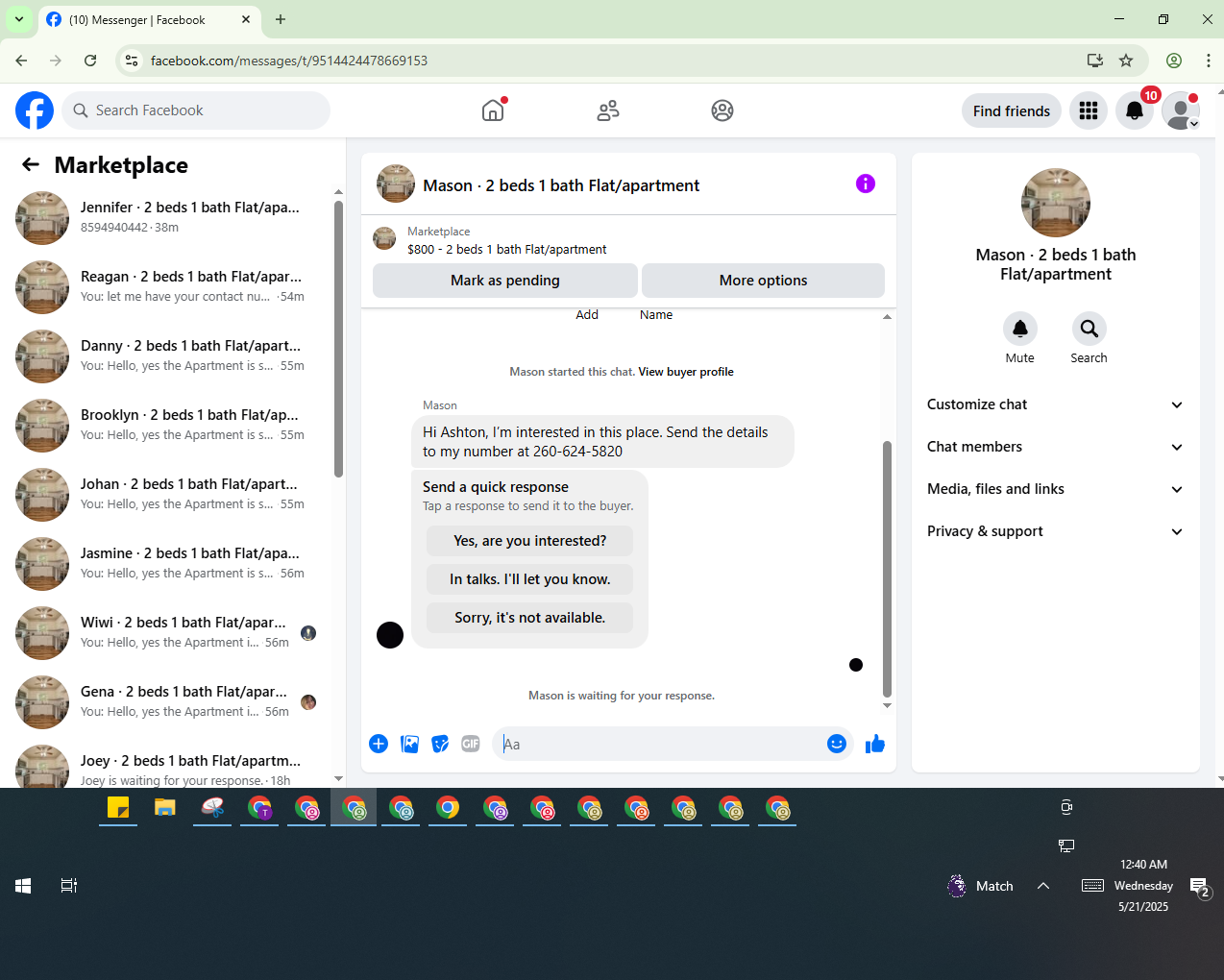Focus the Aa message input box
1224x980 pixels.
pyautogui.click(x=658, y=745)
